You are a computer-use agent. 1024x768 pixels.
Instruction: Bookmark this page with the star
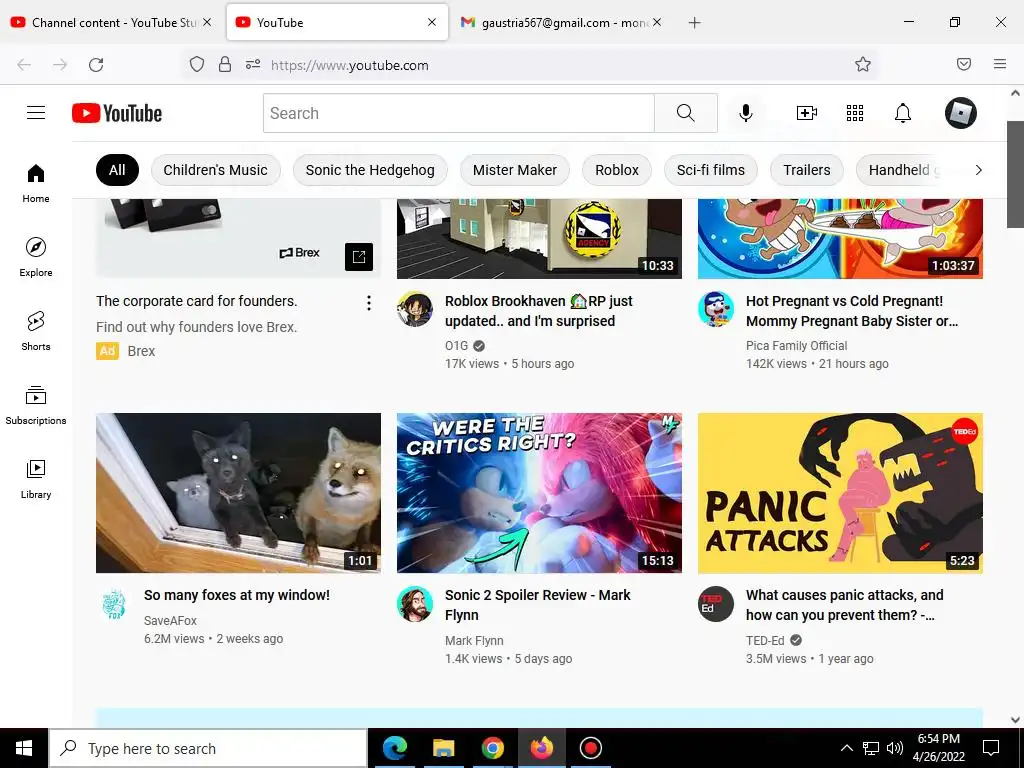point(863,64)
